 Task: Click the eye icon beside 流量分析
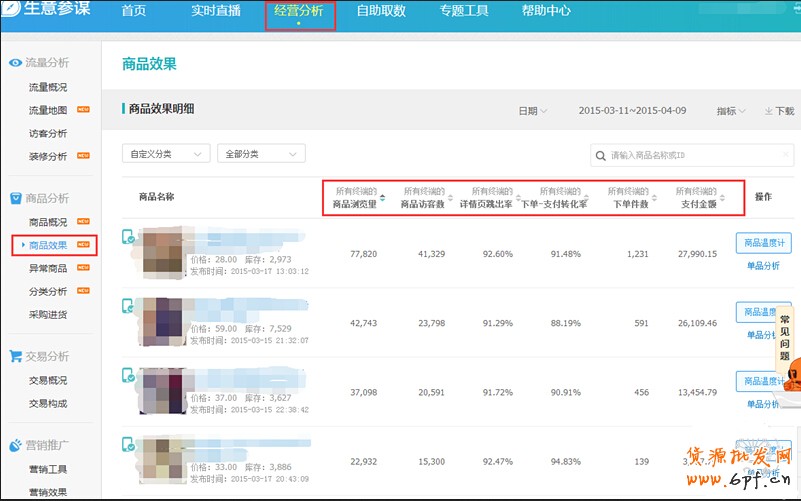click(15, 63)
